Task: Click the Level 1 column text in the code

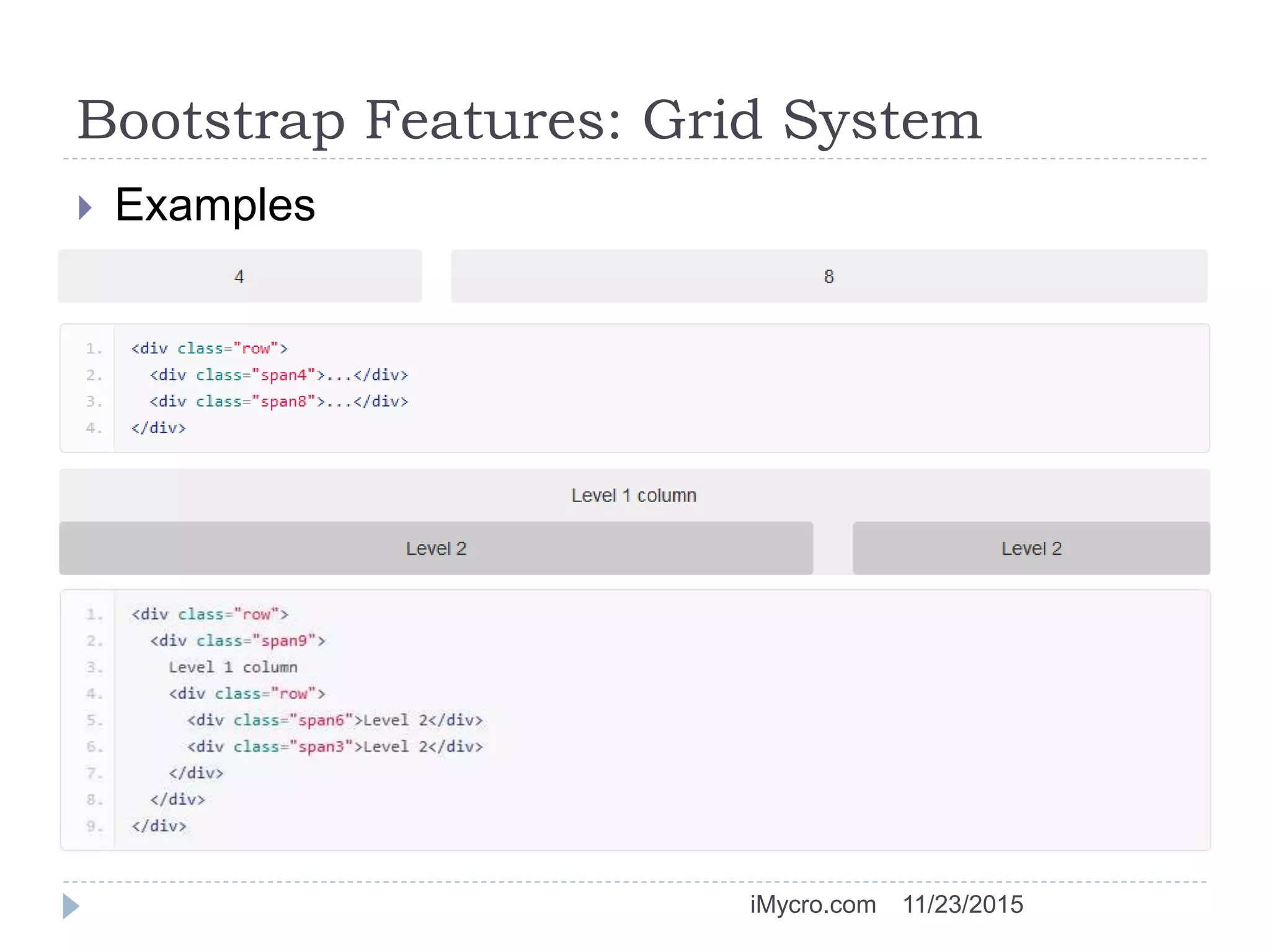Action: [x=233, y=668]
